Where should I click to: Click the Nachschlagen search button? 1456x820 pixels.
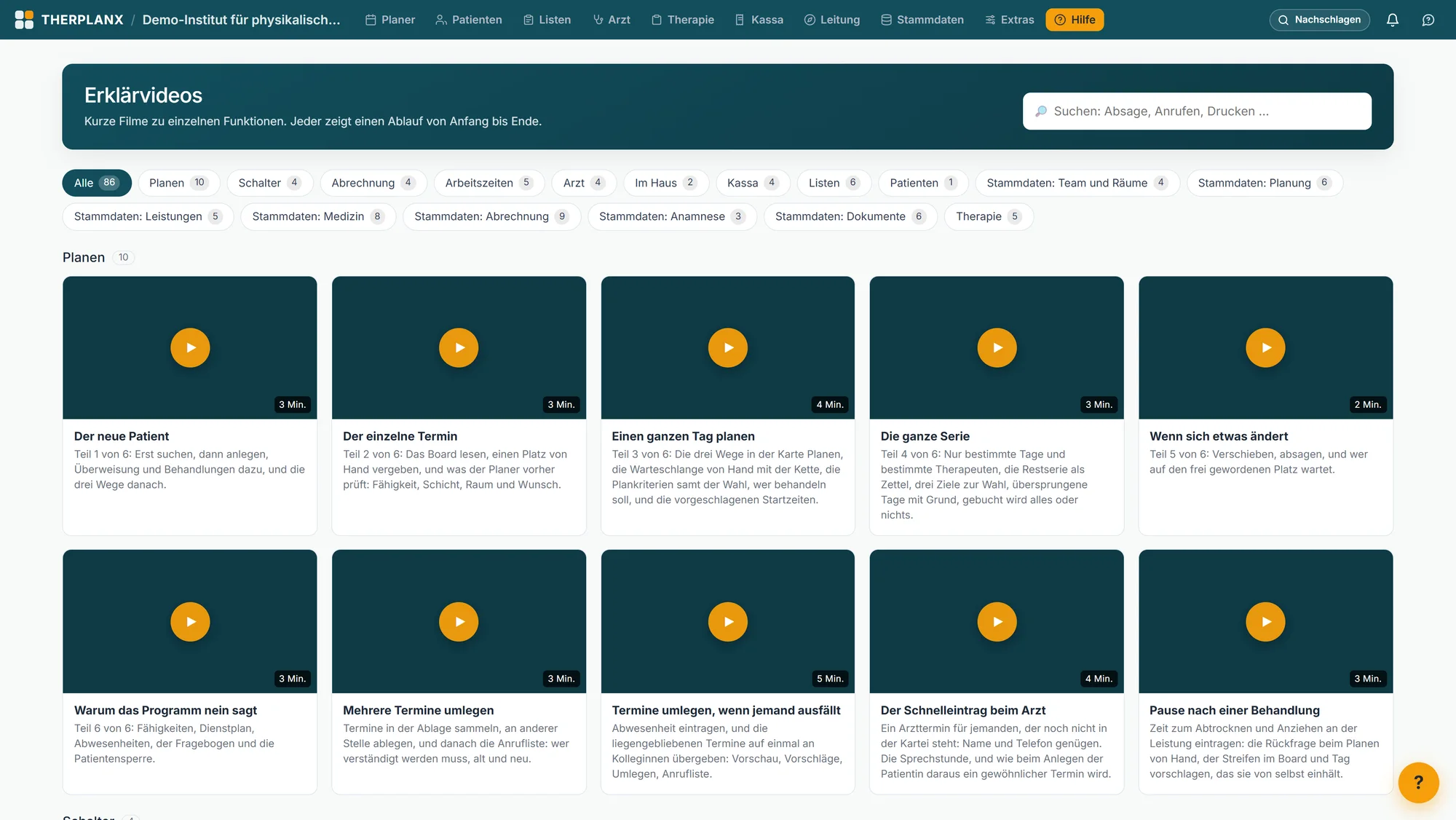[x=1319, y=20]
